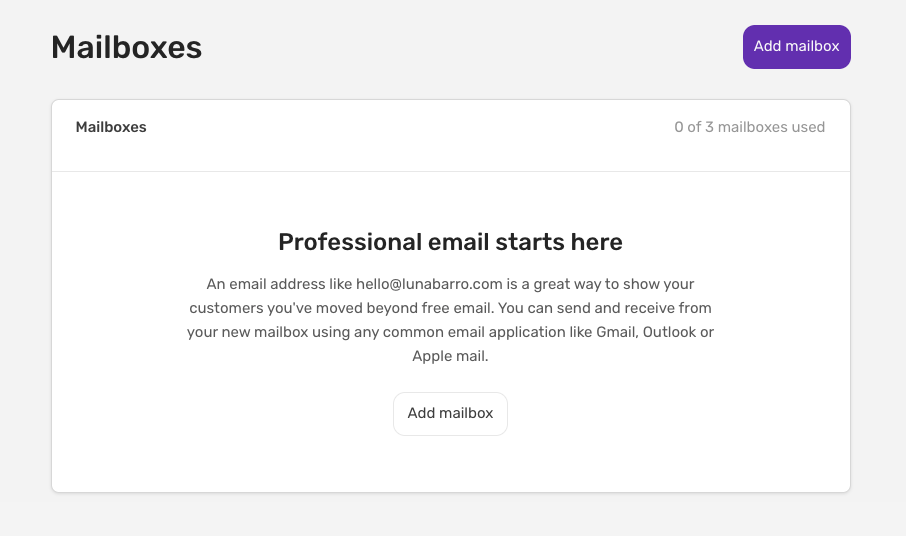The height and width of the screenshot is (536, 906).
Task: Select the large Mailboxes page title
Action: 127,47
